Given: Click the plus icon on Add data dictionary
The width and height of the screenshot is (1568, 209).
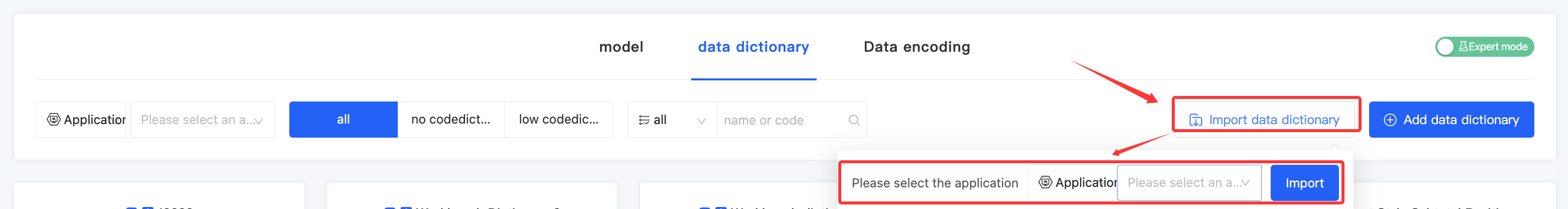Looking at the screenshot, I should tap(1390, 120).
